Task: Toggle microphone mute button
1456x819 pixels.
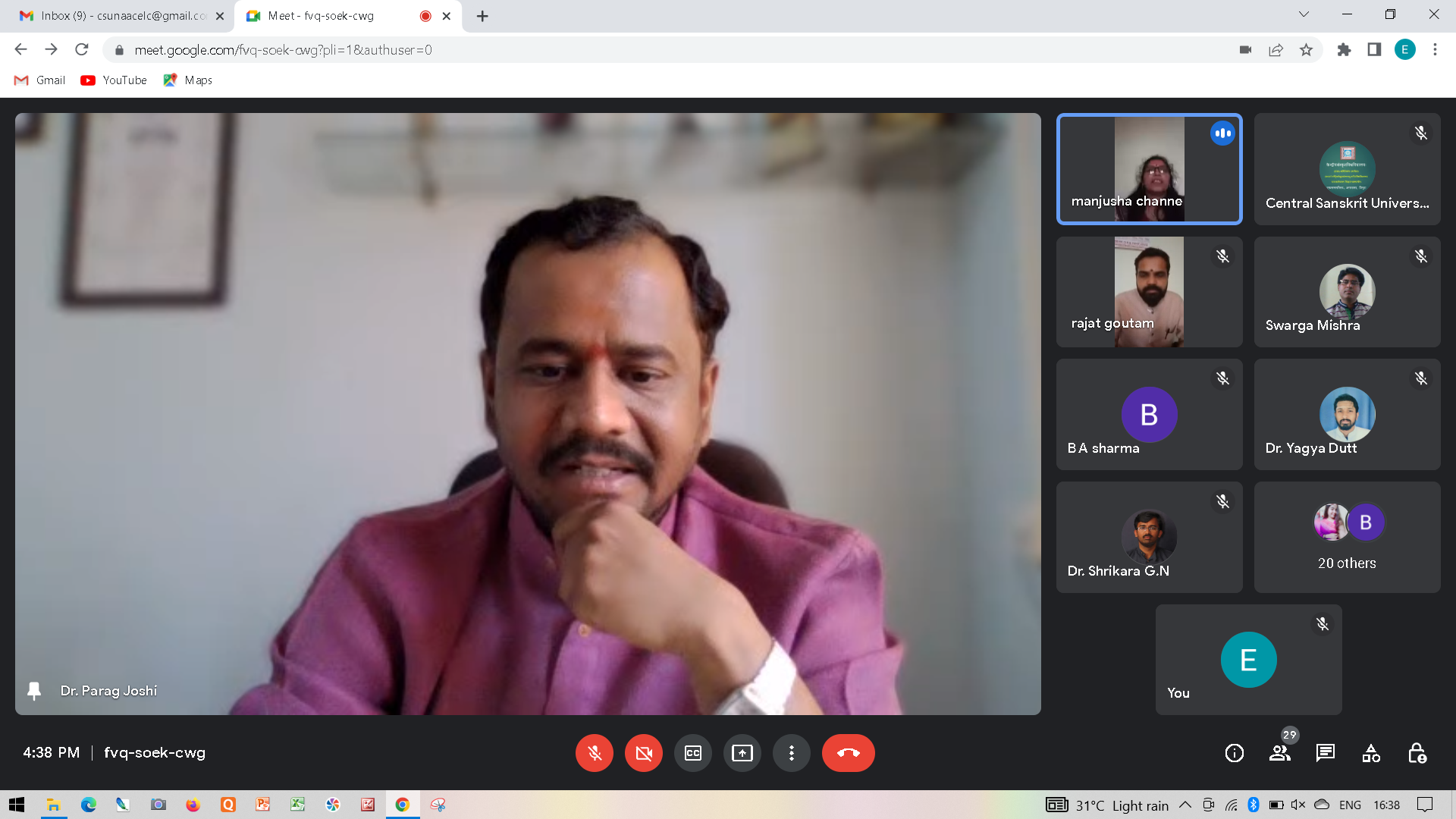Action: pyautogui.click(x=594, y=753)
